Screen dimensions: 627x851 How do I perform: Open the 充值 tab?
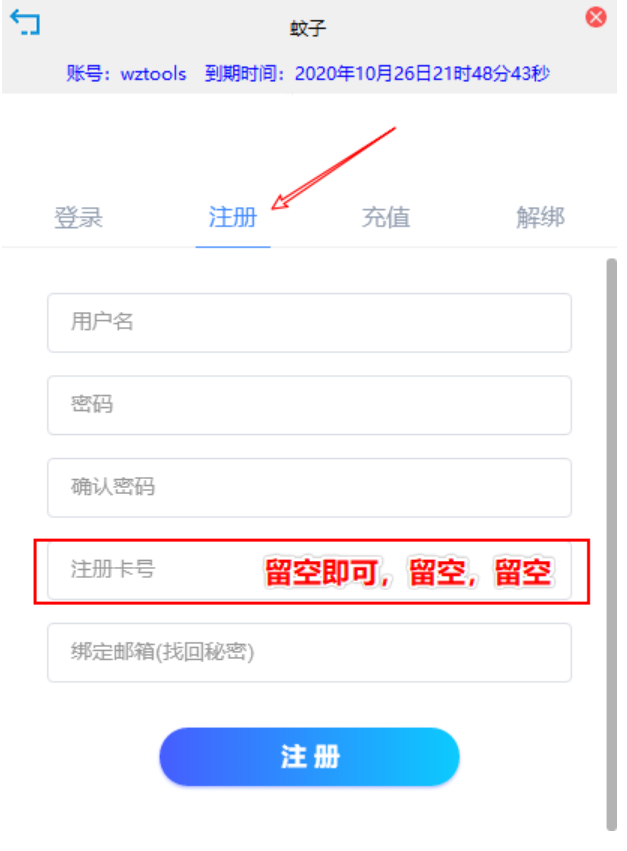click(x=386, y=217)
